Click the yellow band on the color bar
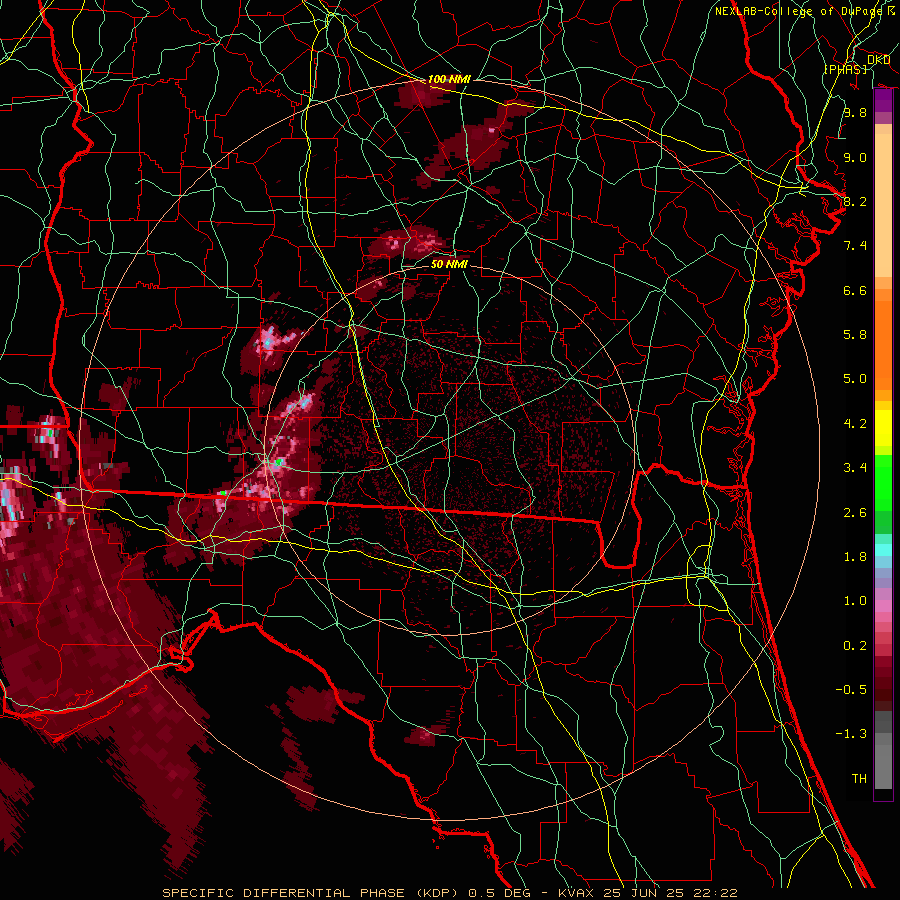Image resolution: width=900 pixels, height=900 pixels. [x=883, y=428]
